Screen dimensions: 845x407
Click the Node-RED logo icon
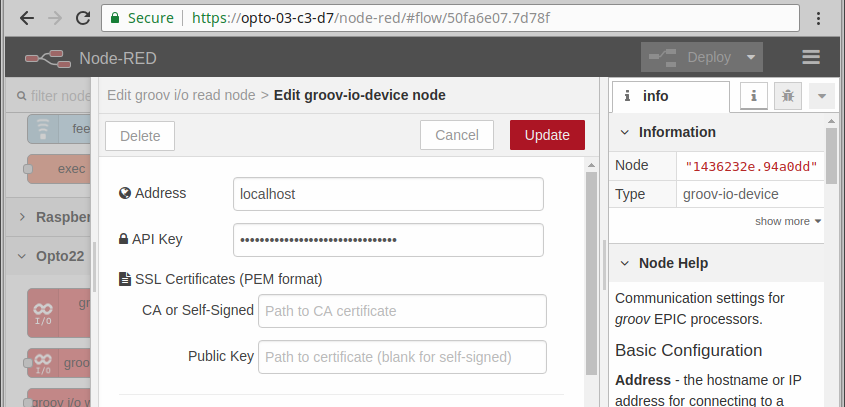pos(47,58)
